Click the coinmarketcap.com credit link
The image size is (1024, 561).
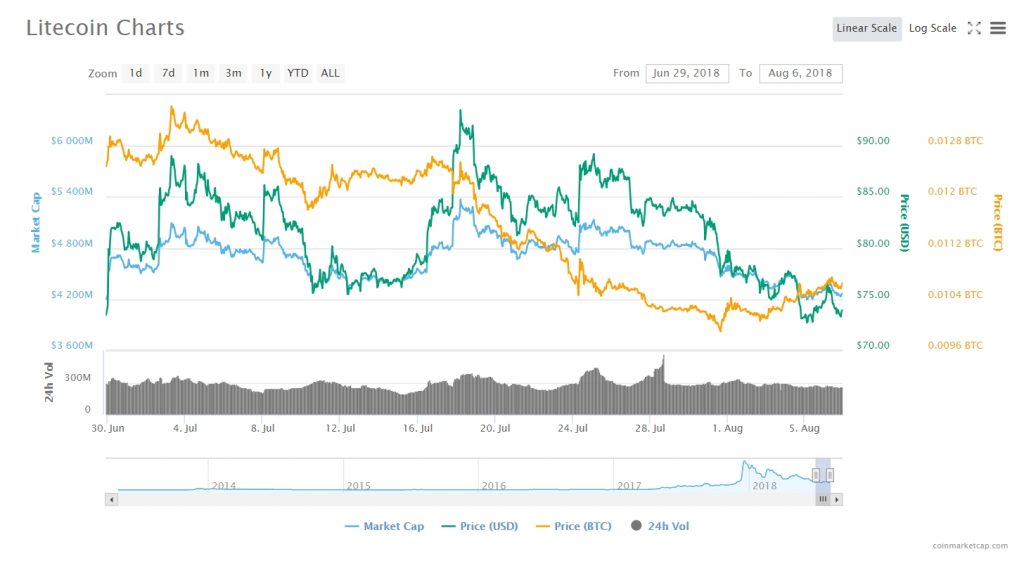tap(970, 545)
